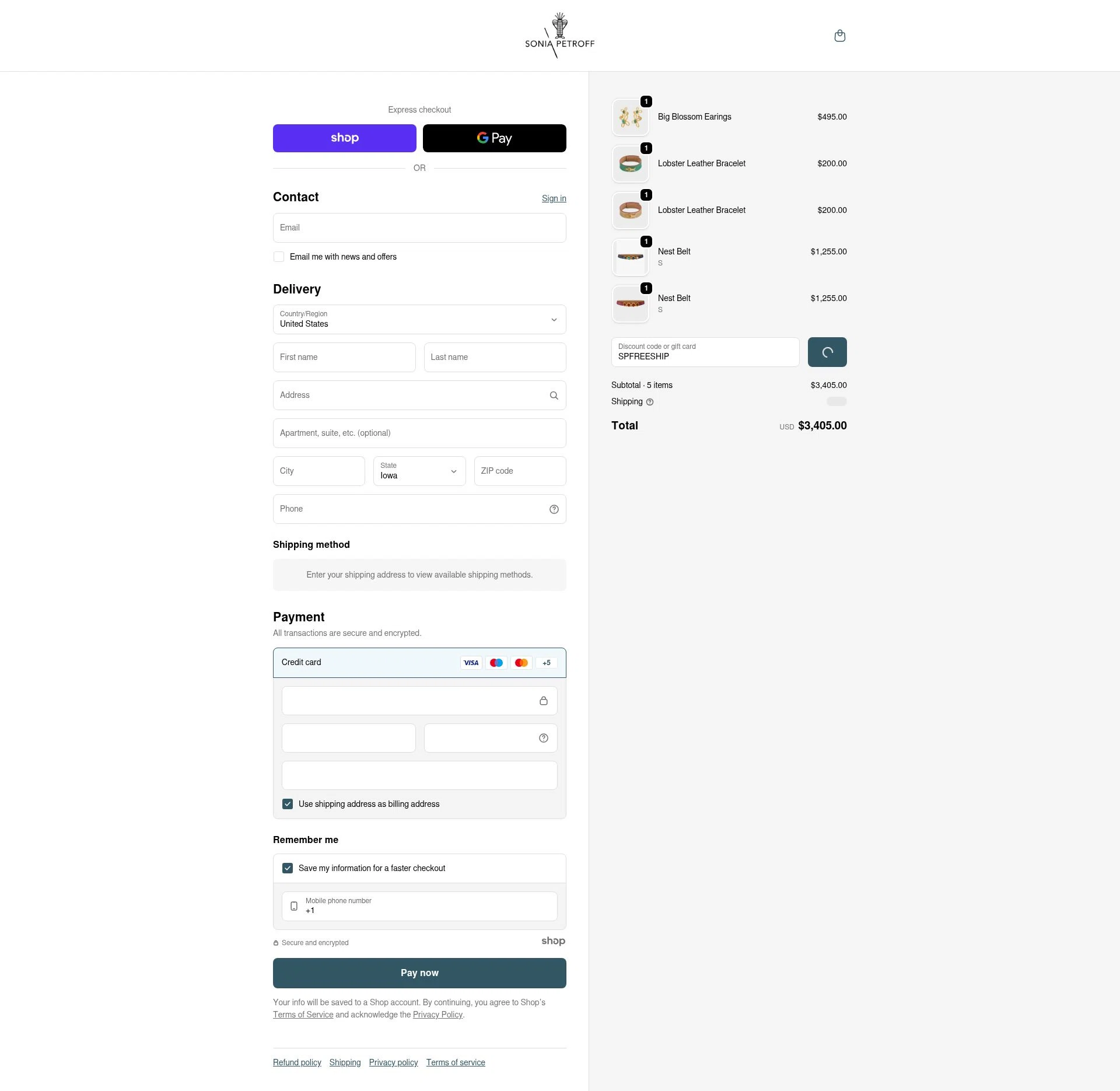The image size is (1120, 1091).
Task: Click the lock icon in the card number field
Action: 544,700
